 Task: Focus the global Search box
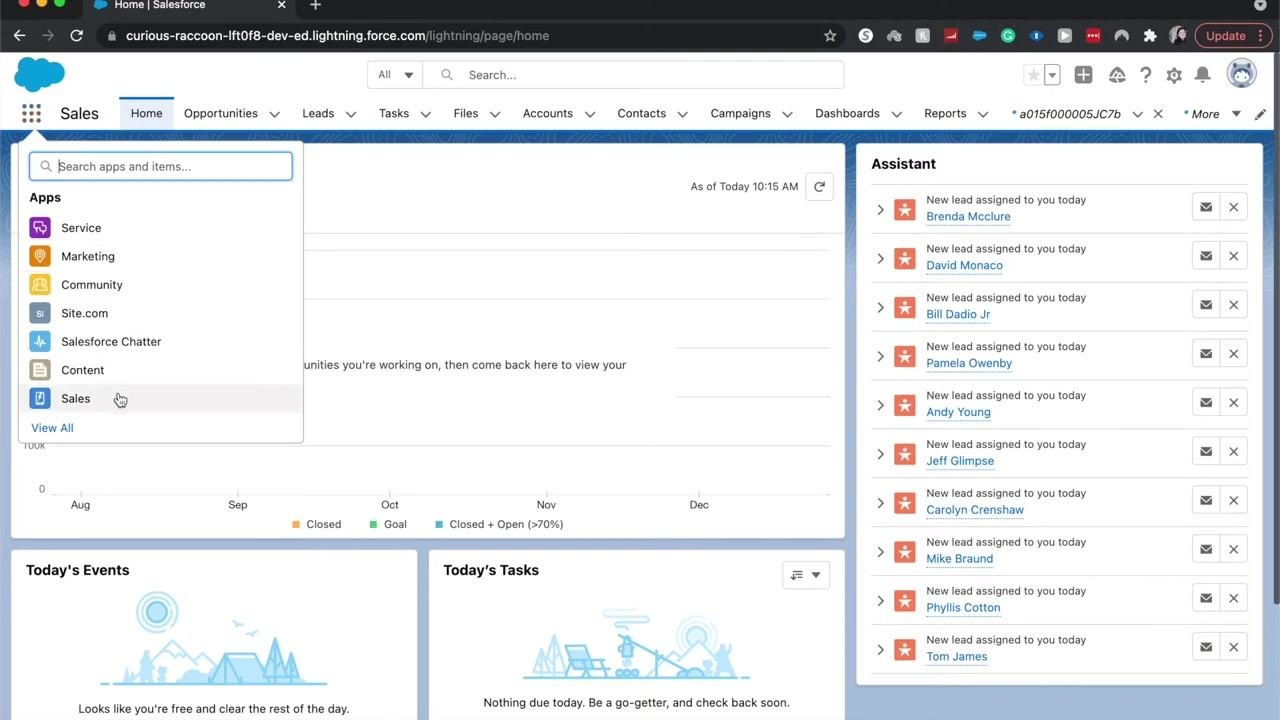point(634,75)
